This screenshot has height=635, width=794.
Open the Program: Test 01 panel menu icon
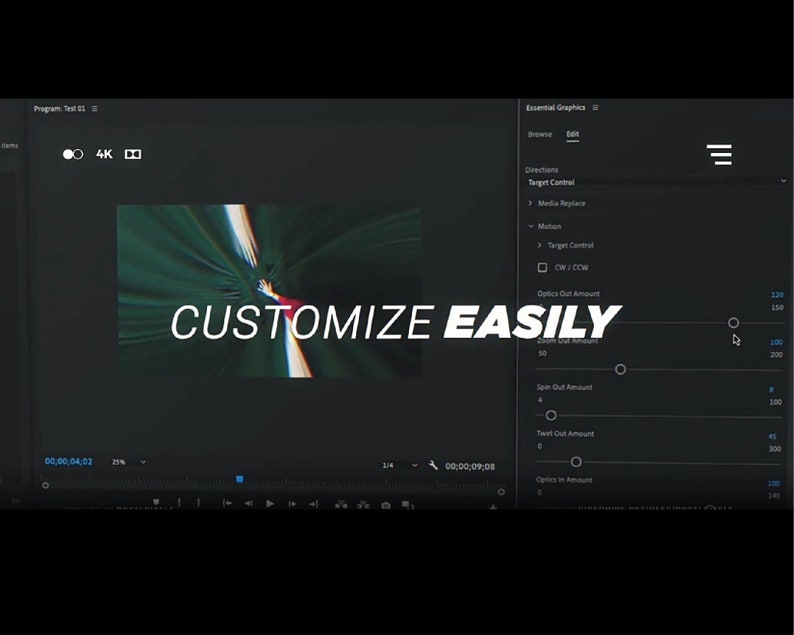(95, 108)
